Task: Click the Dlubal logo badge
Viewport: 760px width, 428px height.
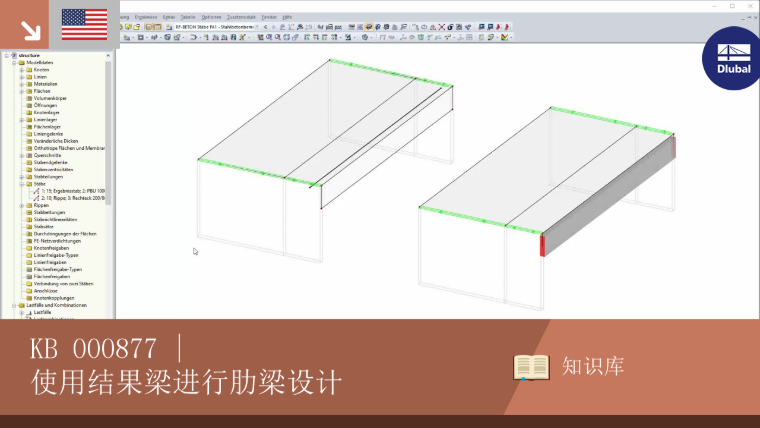Action: 732,58
